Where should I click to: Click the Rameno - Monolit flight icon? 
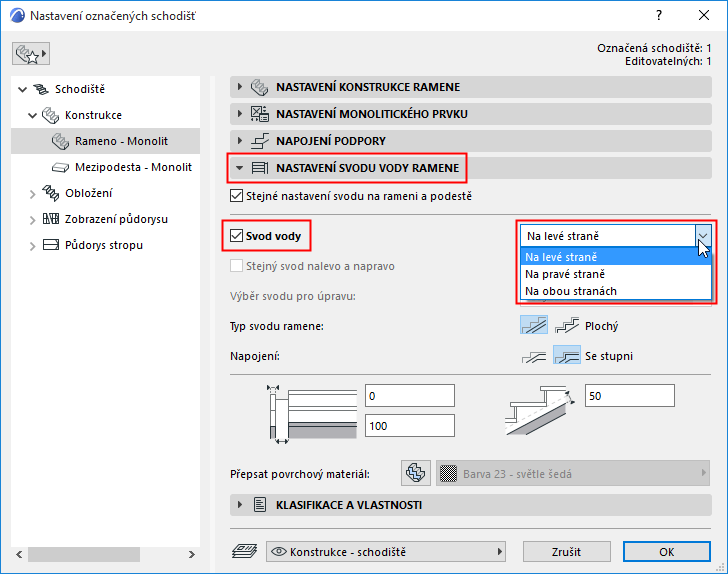pyautogui.click(x=60, y=141)
